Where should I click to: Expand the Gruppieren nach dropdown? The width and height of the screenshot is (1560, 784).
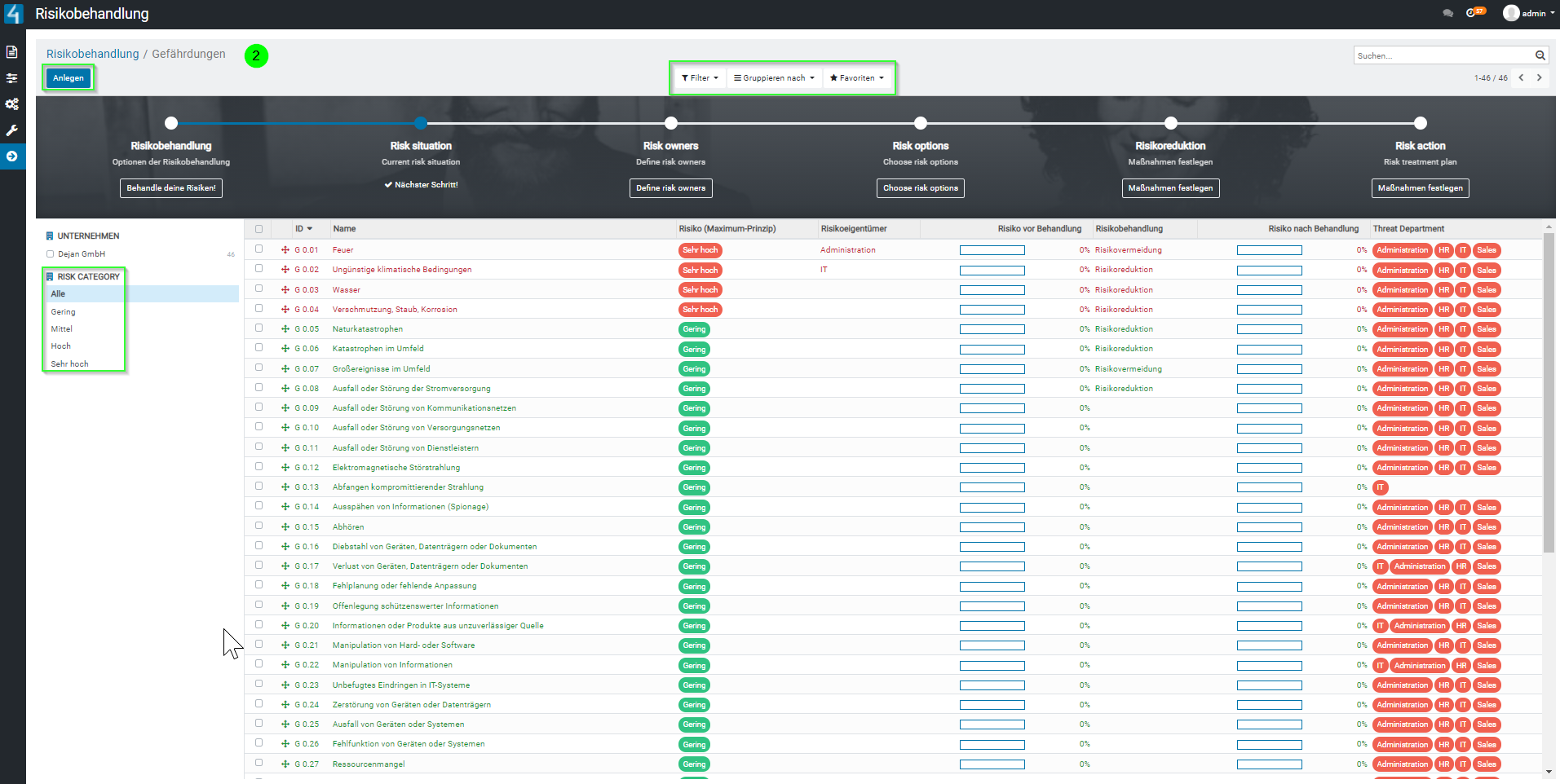(x=774, y=78)
